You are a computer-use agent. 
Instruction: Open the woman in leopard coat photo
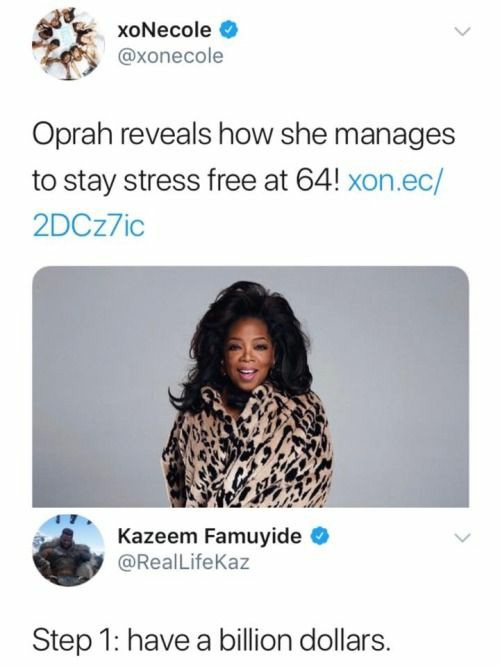pyautogui.click(x=251, y=386)
